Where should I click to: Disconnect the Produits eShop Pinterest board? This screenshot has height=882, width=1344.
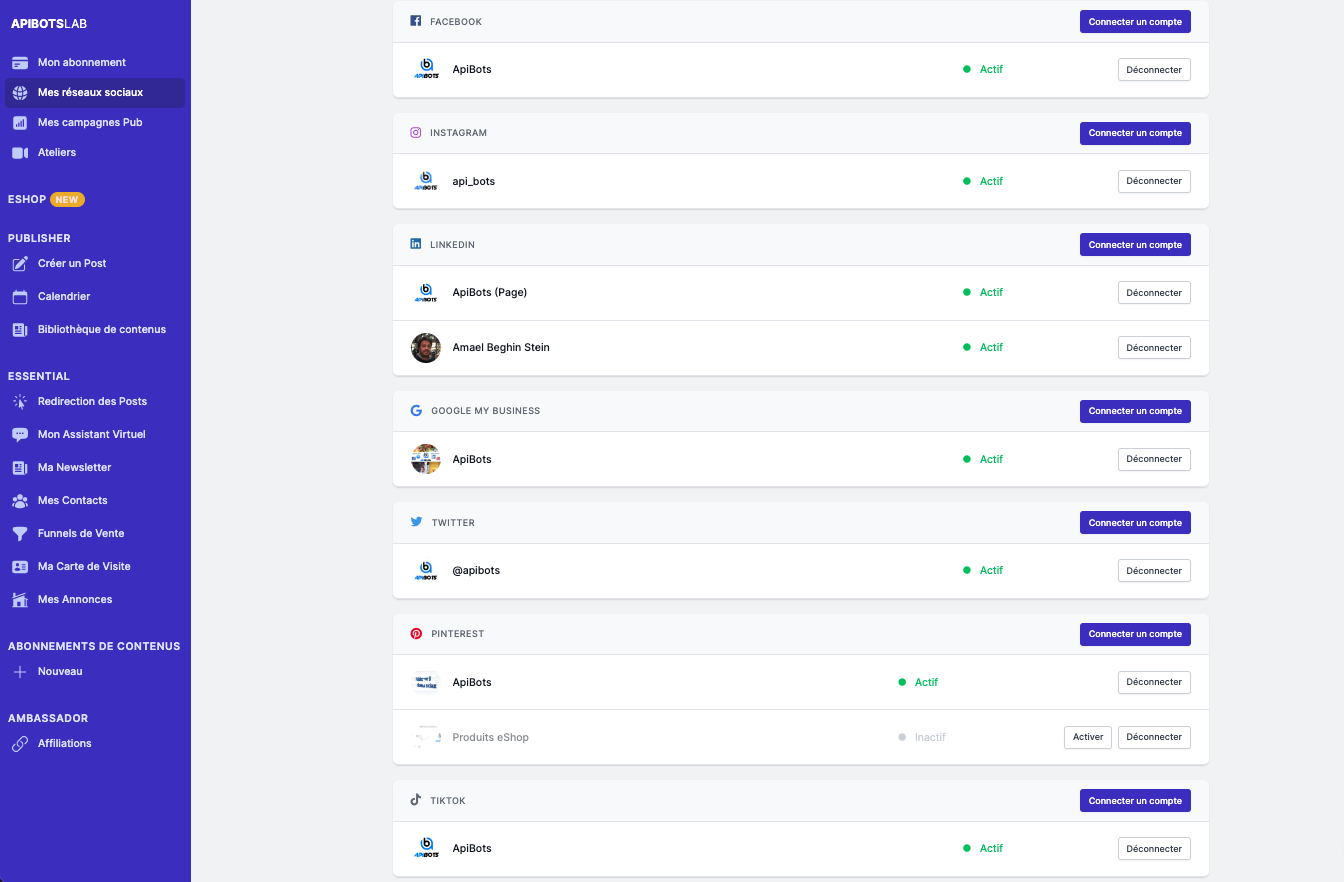click(x=1154, y=737)
